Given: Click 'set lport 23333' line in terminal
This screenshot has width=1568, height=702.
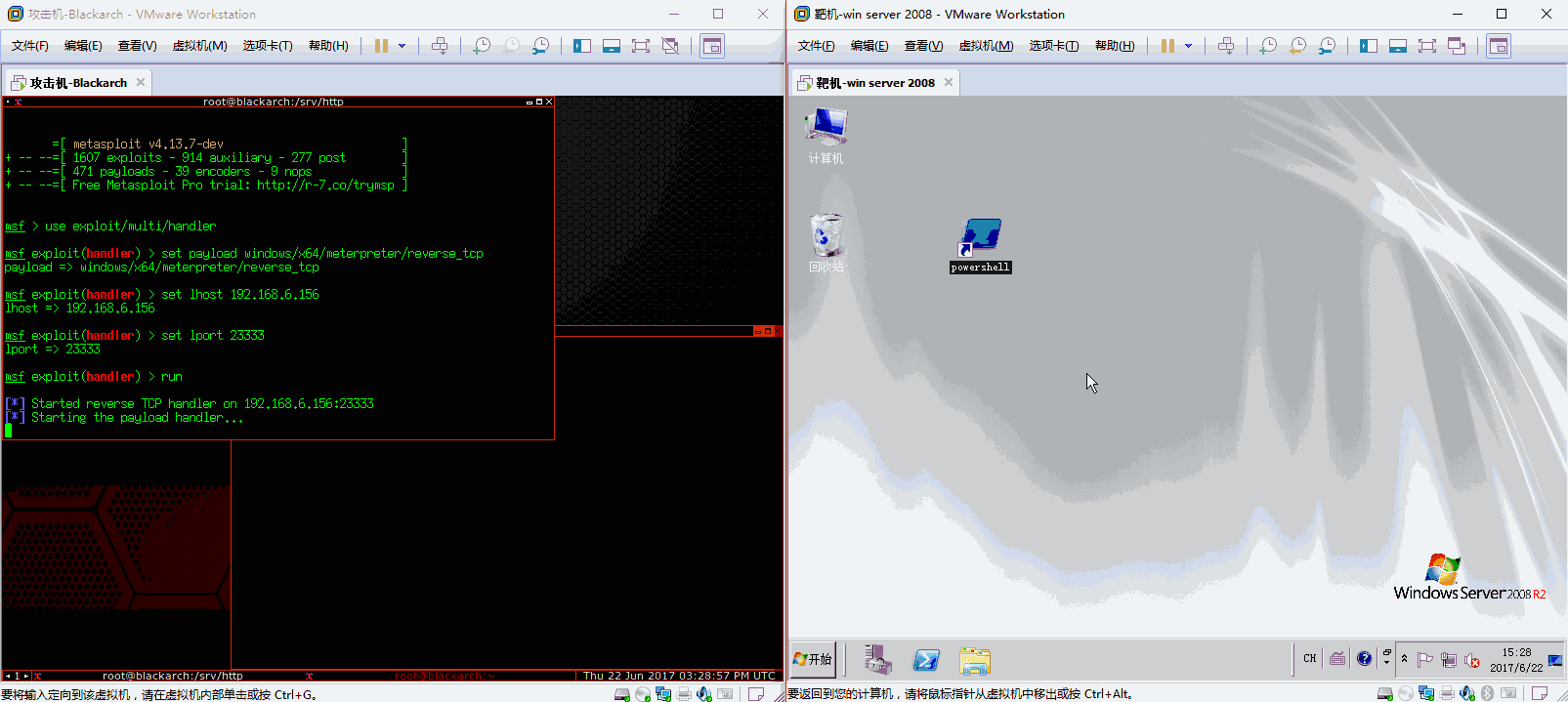Looking at the screenshot, I should (135, 336).
